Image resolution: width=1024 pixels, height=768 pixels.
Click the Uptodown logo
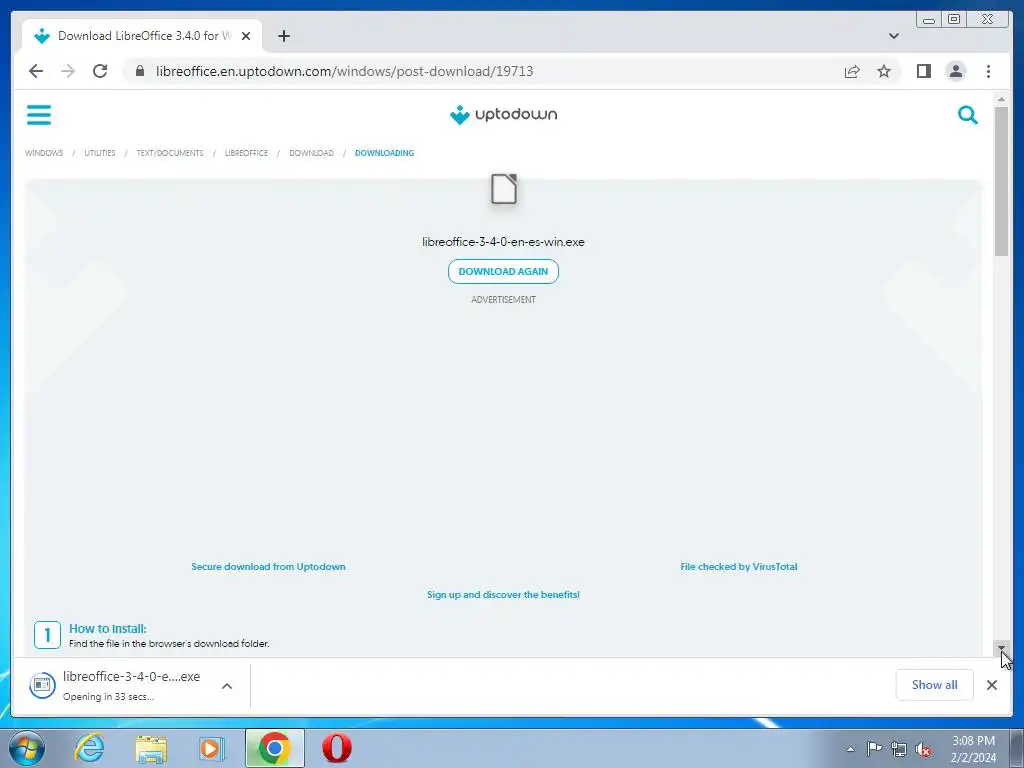503,115
